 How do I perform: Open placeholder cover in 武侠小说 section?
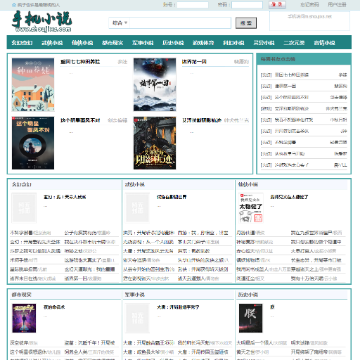pos(137,207)
